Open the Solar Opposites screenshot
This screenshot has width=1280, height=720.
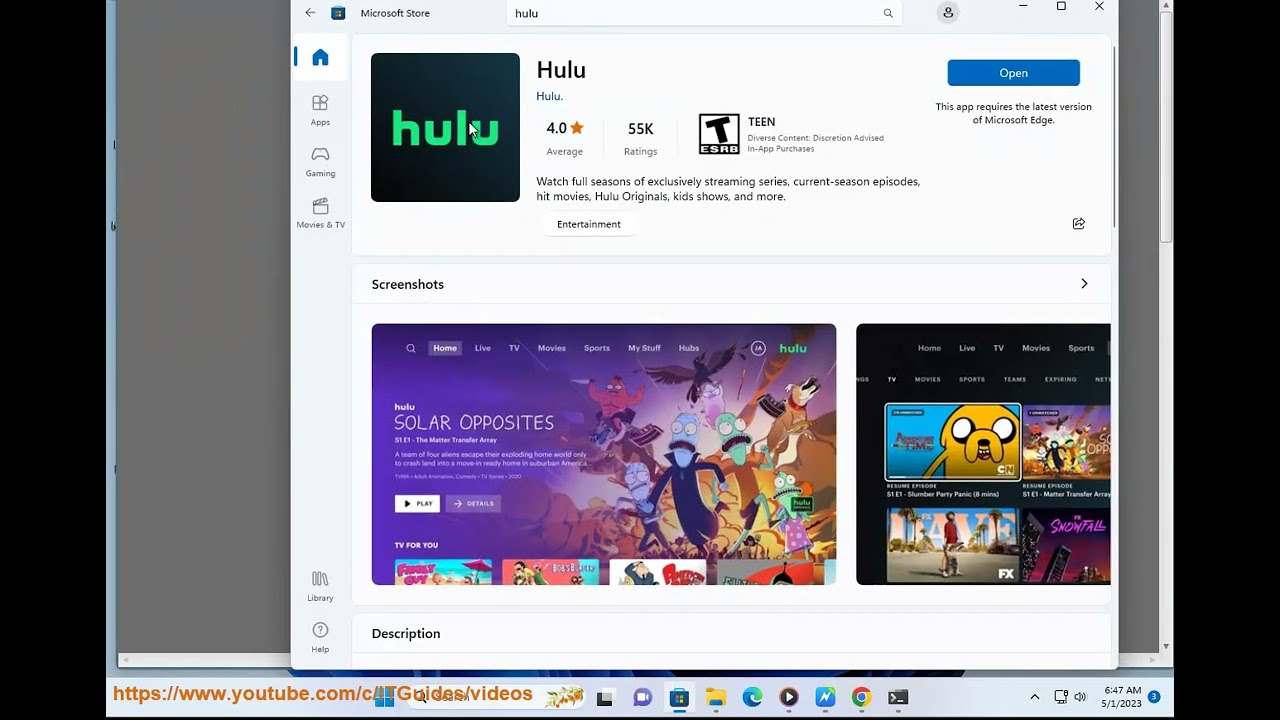click(x=604, y=454)
